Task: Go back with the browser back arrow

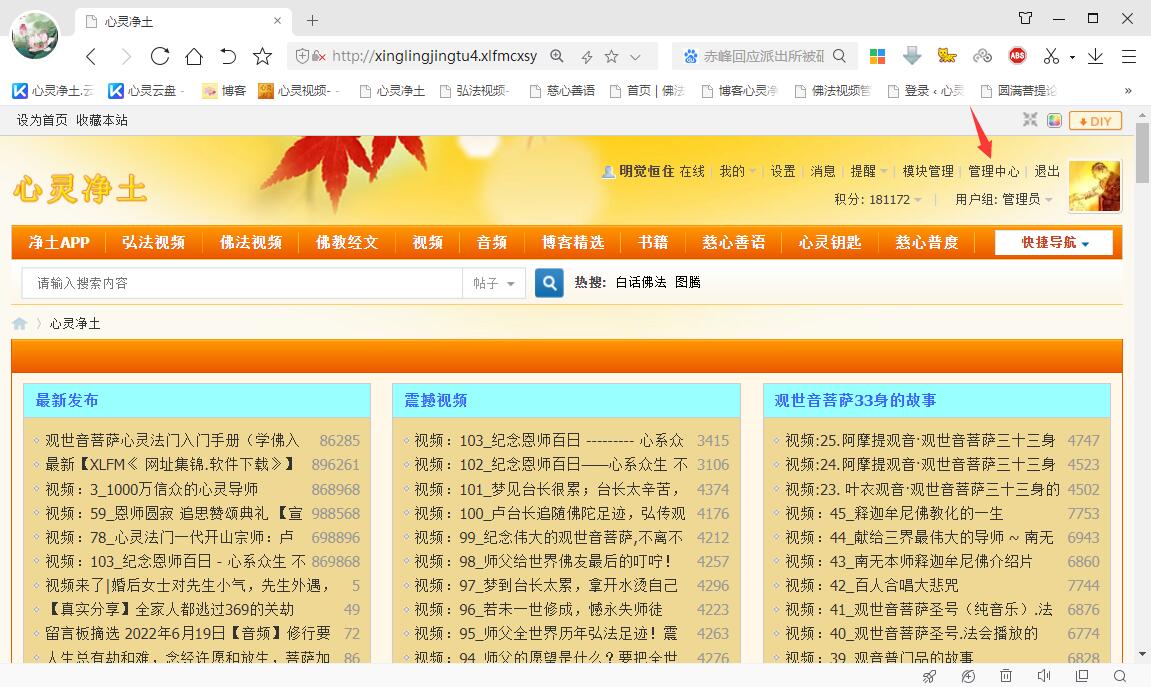Action: coord(91,57)
